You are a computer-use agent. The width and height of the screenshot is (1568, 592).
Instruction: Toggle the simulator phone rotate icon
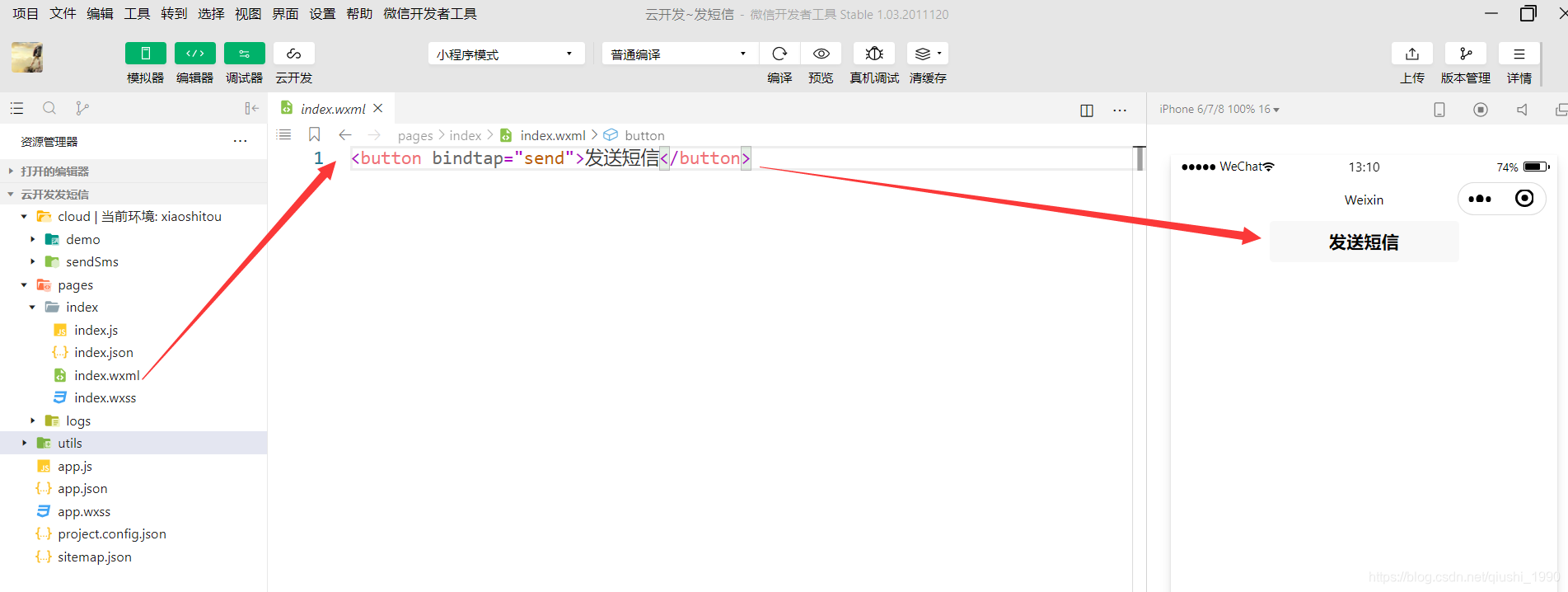(1439, 110)
